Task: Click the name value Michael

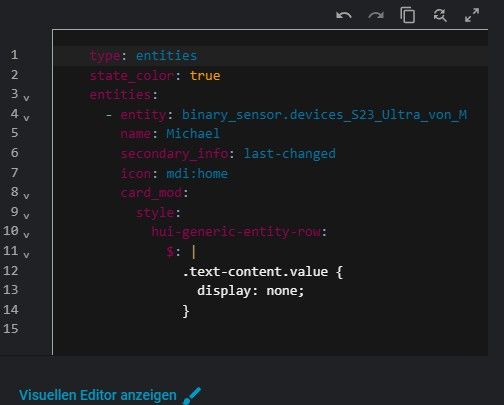Action: pyautogui.click(x=193, y=134)
